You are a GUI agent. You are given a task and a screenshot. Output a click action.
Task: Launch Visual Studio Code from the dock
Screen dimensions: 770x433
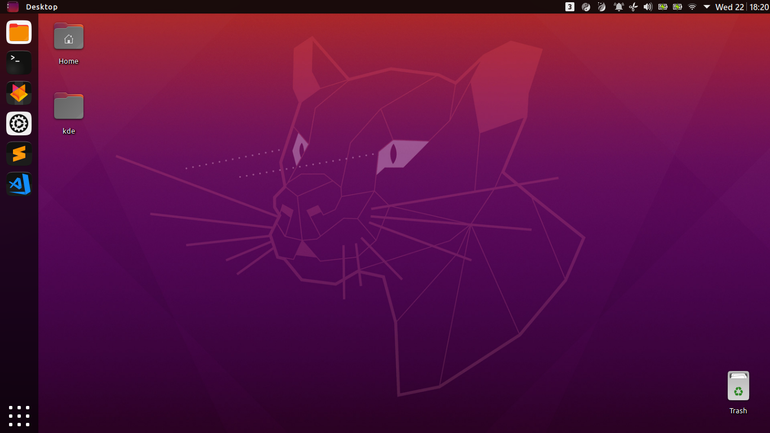tap(19, 184)
